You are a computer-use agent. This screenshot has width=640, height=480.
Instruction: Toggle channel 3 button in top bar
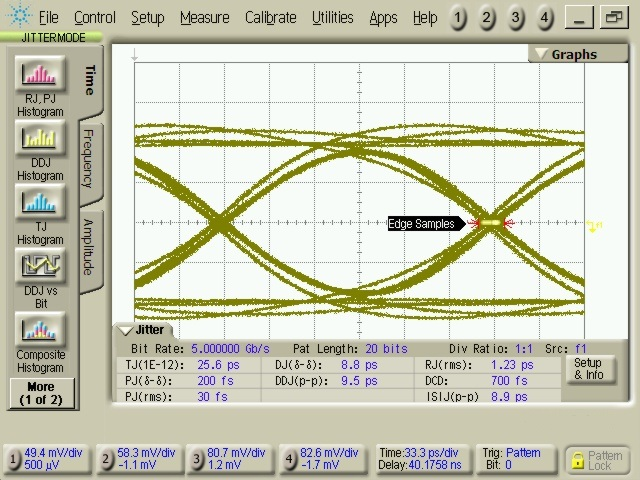coord(515,18)
